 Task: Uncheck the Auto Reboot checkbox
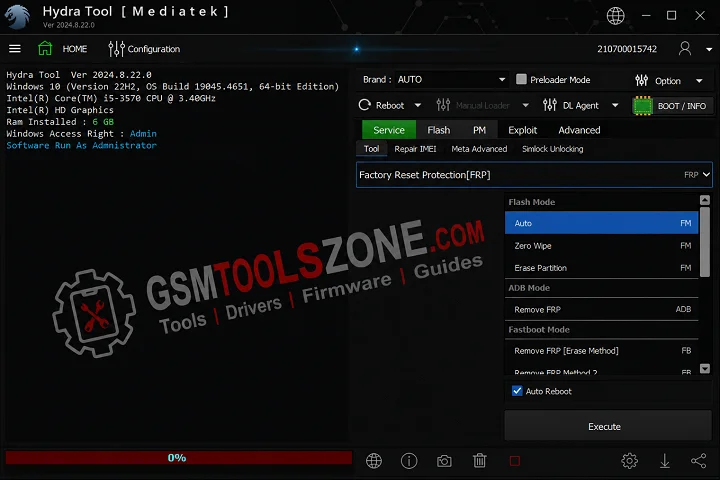(x=517, y=391)
